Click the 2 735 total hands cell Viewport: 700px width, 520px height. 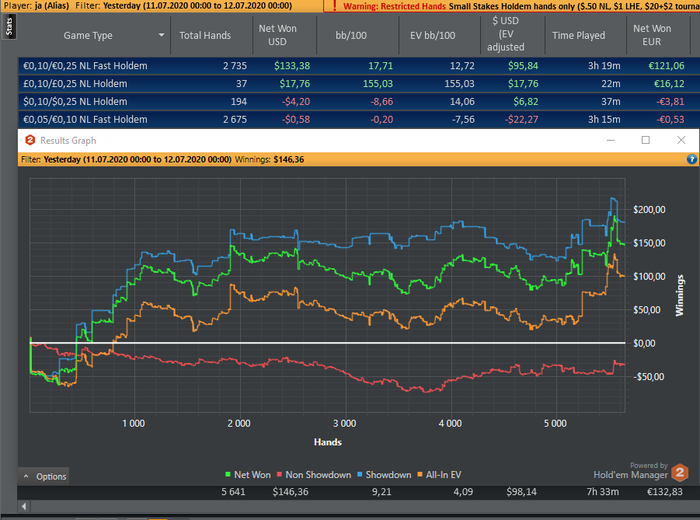point(235,66)
